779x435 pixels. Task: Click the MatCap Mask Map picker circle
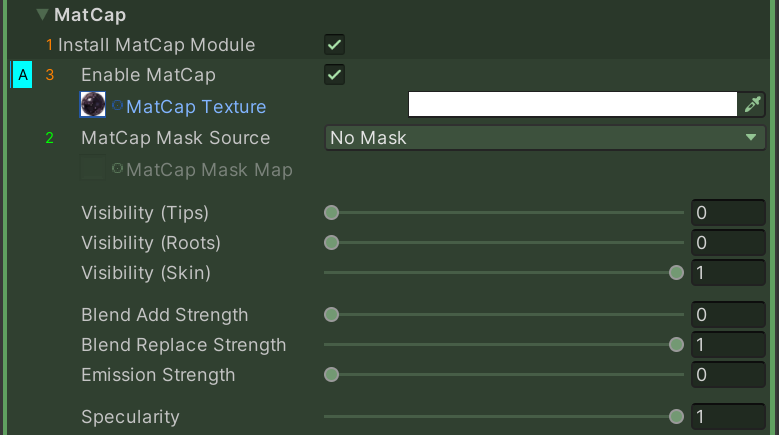tap(117, 169)
